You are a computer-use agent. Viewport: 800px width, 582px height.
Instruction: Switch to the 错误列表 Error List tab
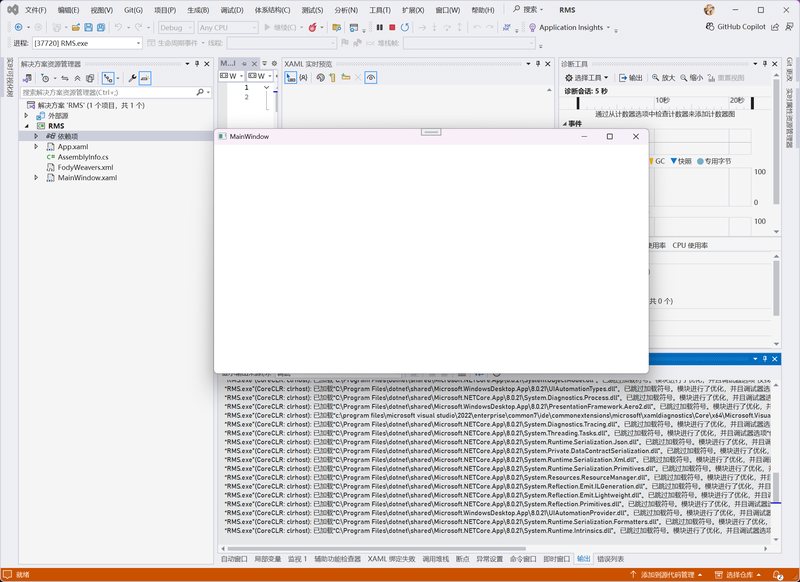(x=610, y=559)
